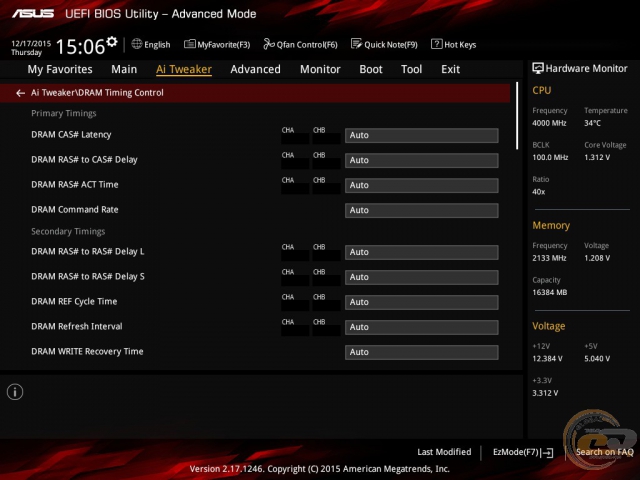This screenshot has width=640, height=480.
Task: Select the Ai Tweaker tab
Action: 184,69
